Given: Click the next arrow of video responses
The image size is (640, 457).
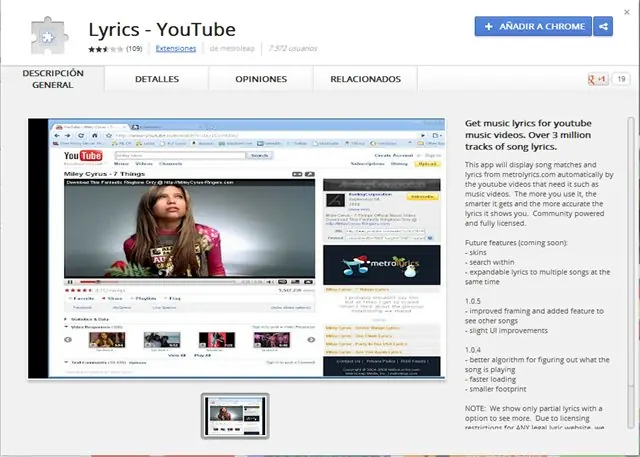Looking at the screenshot, I should tap(311, 339).
